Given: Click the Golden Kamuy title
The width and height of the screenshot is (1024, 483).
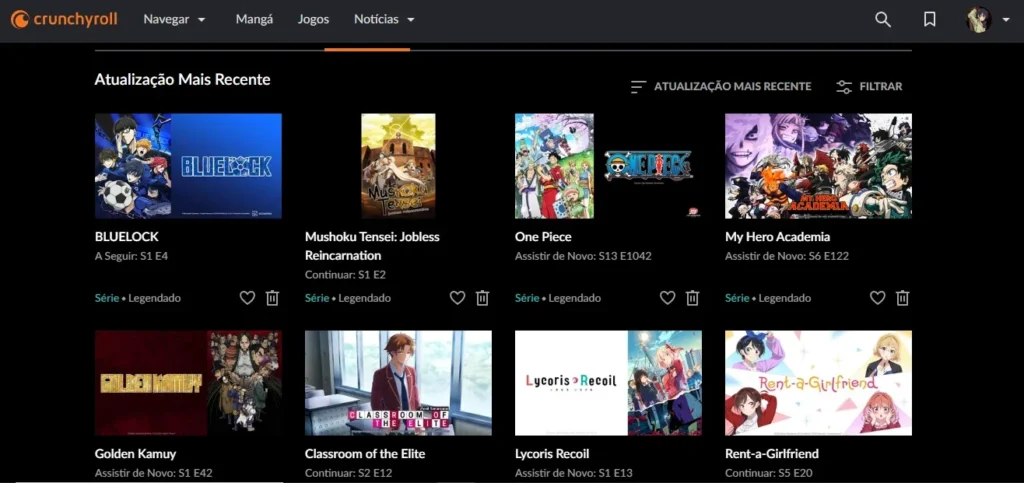Looking at the screenshot, I should point(135,453).
